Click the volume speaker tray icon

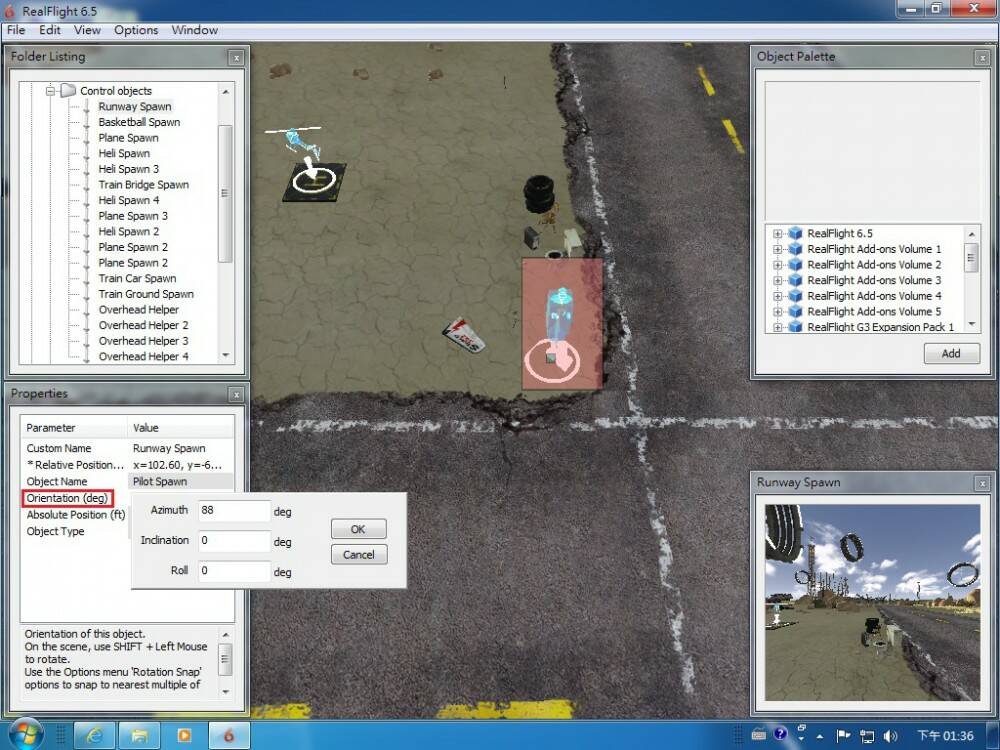[891, 736]
